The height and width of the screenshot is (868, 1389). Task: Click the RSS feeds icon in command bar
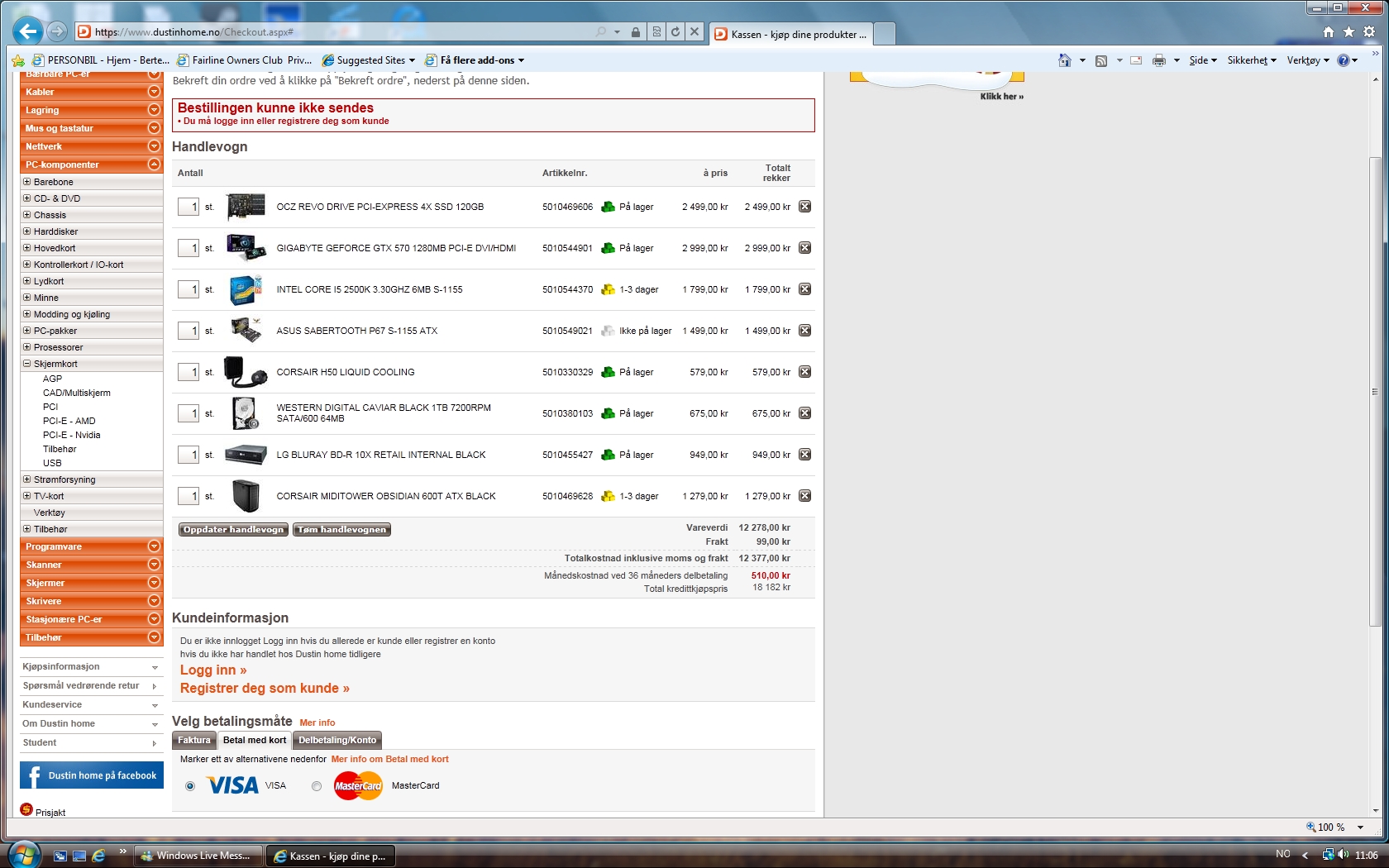(x=1101, y=60)
